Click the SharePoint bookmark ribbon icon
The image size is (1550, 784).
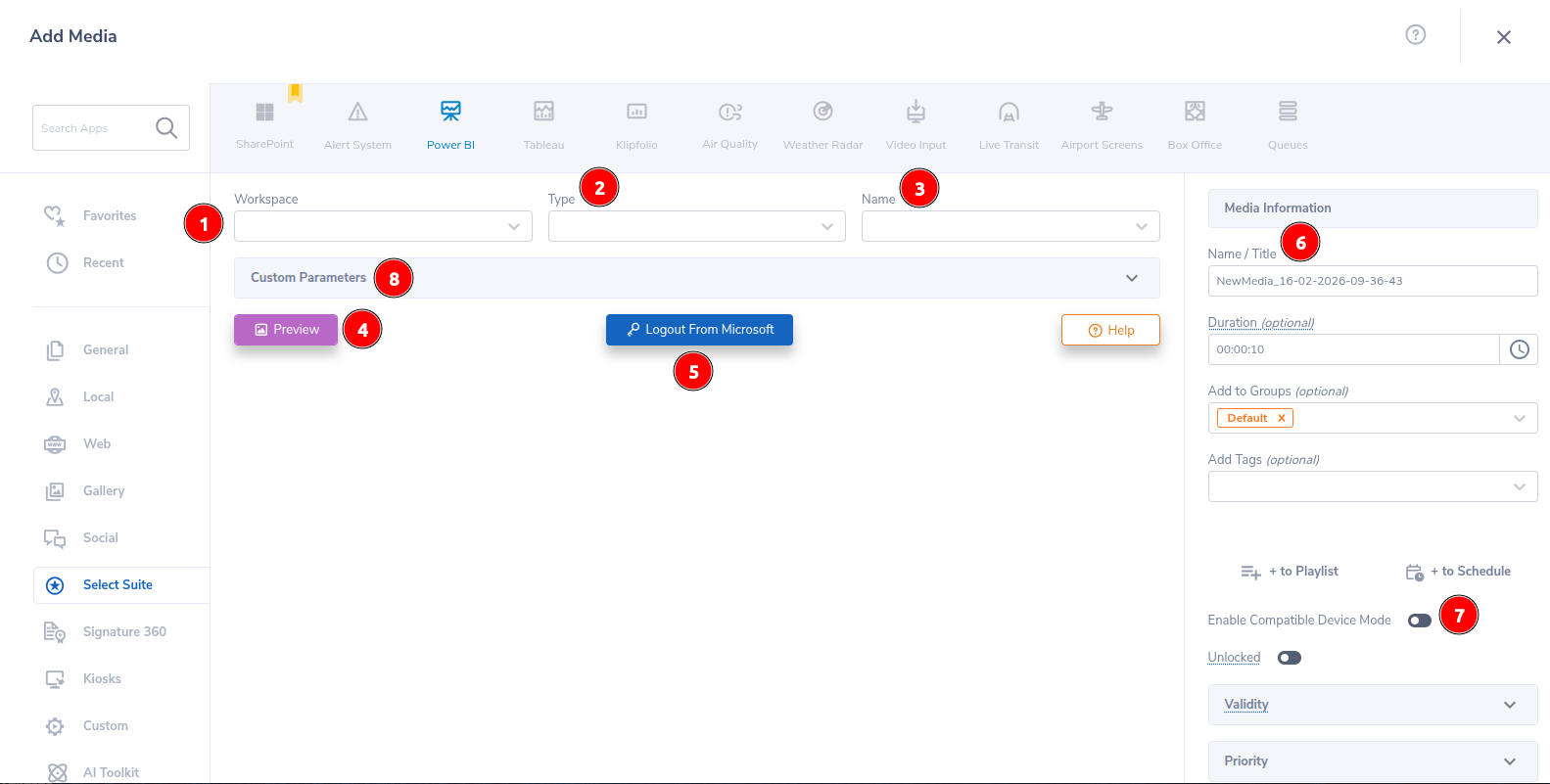pyautogui.click(x=295, y=93)
